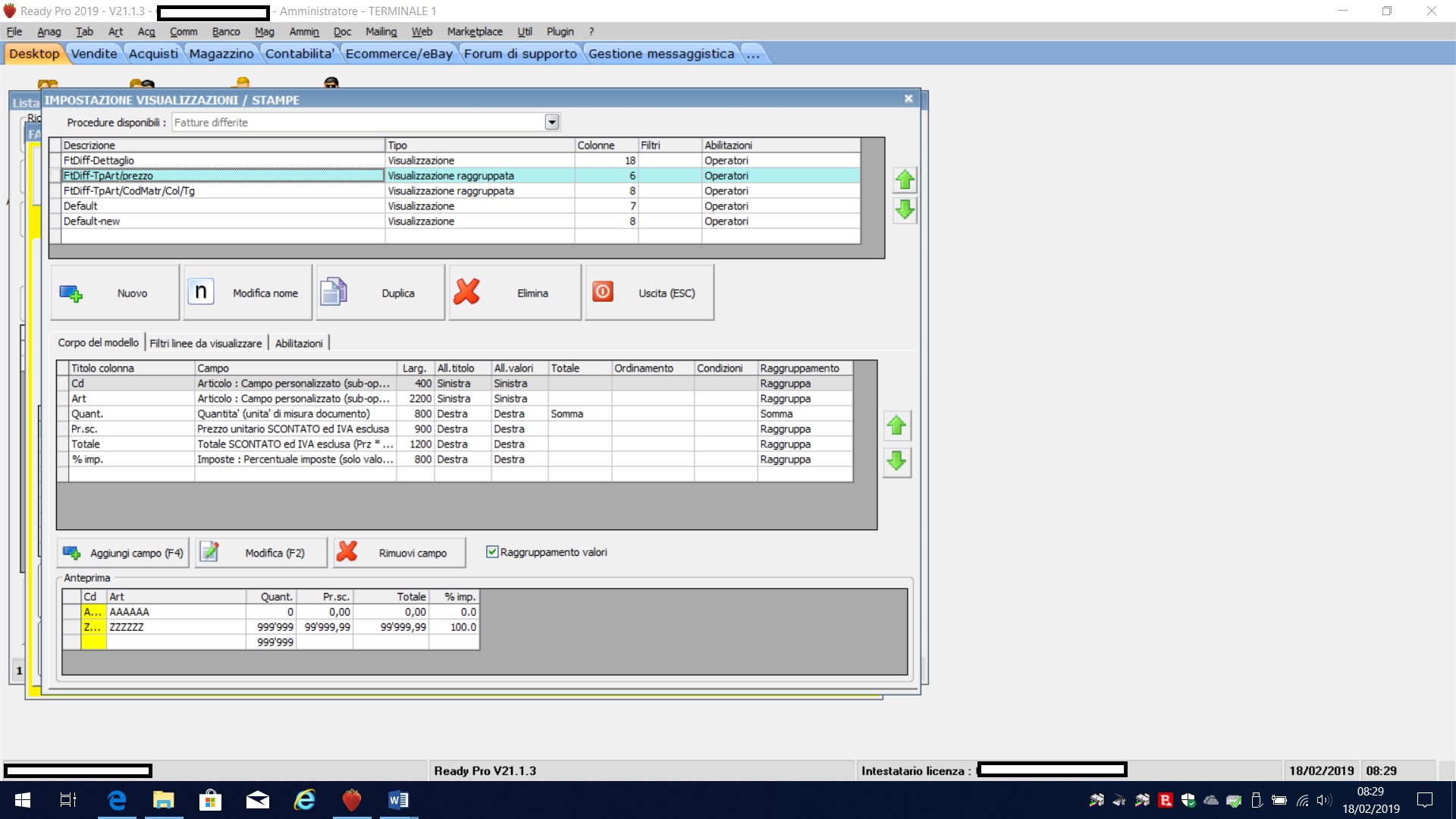Click AAAAAA preview cell
Screen dimensions: 1456x819
(x=176, y=612)
